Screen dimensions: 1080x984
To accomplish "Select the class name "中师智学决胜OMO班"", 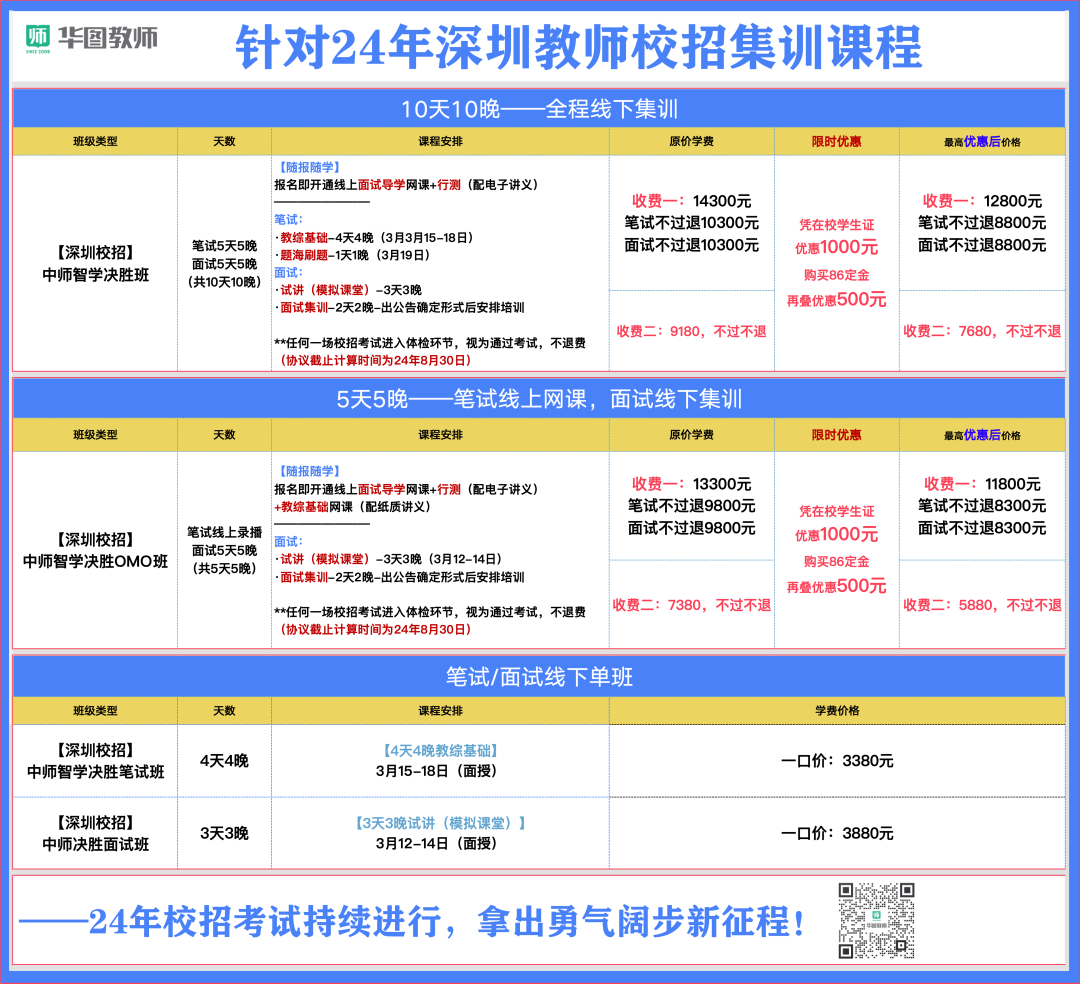I will 95,561.
